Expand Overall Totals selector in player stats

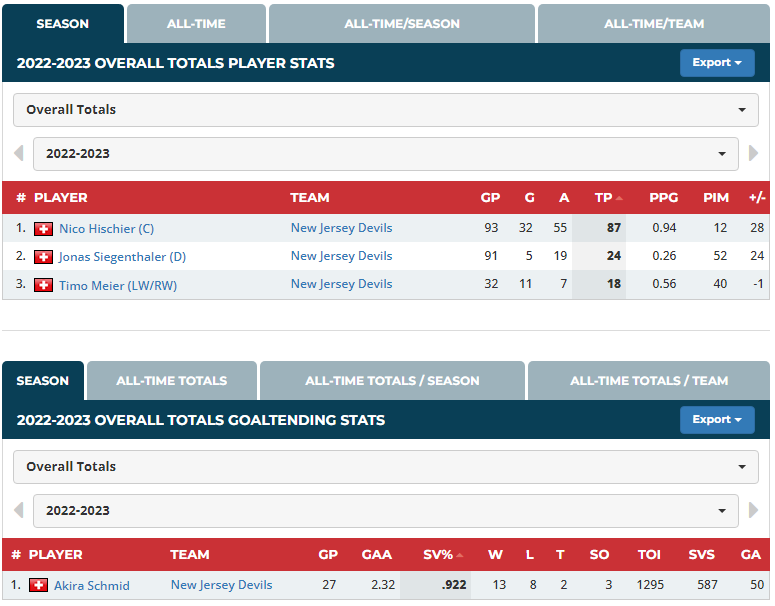[385, 110]
